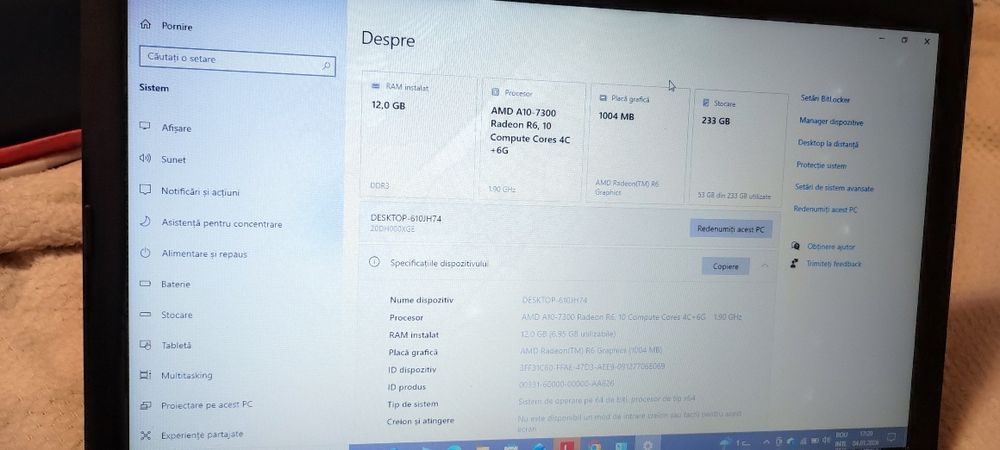Click the info icon beside Specificațiile dispozitivului
Viewport: 1000px width, 450px height.
(375, 262)
